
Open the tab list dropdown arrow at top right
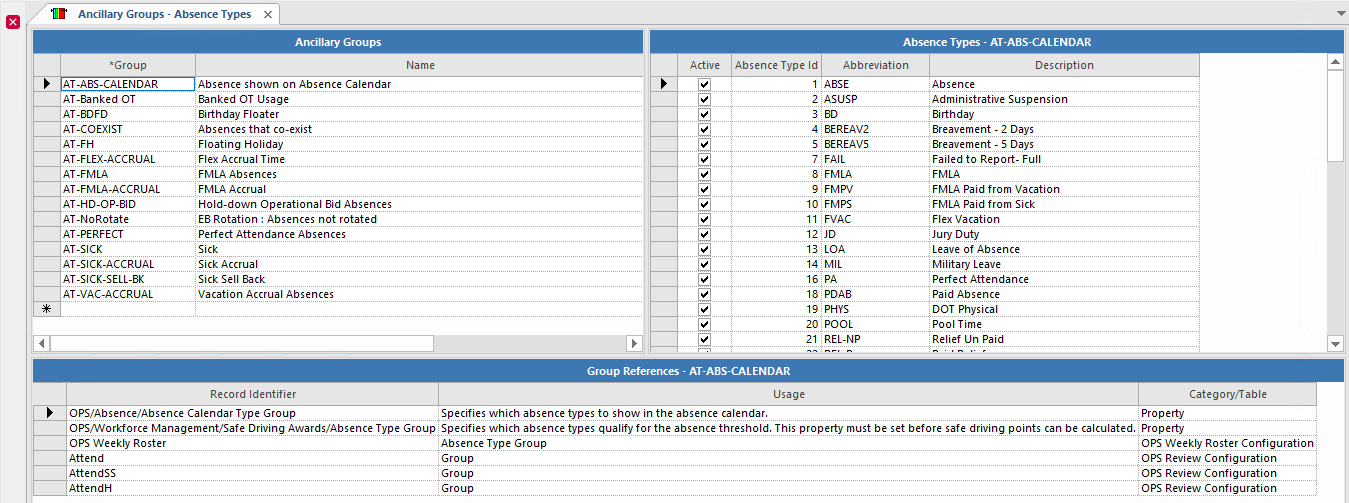(1341, 14)
